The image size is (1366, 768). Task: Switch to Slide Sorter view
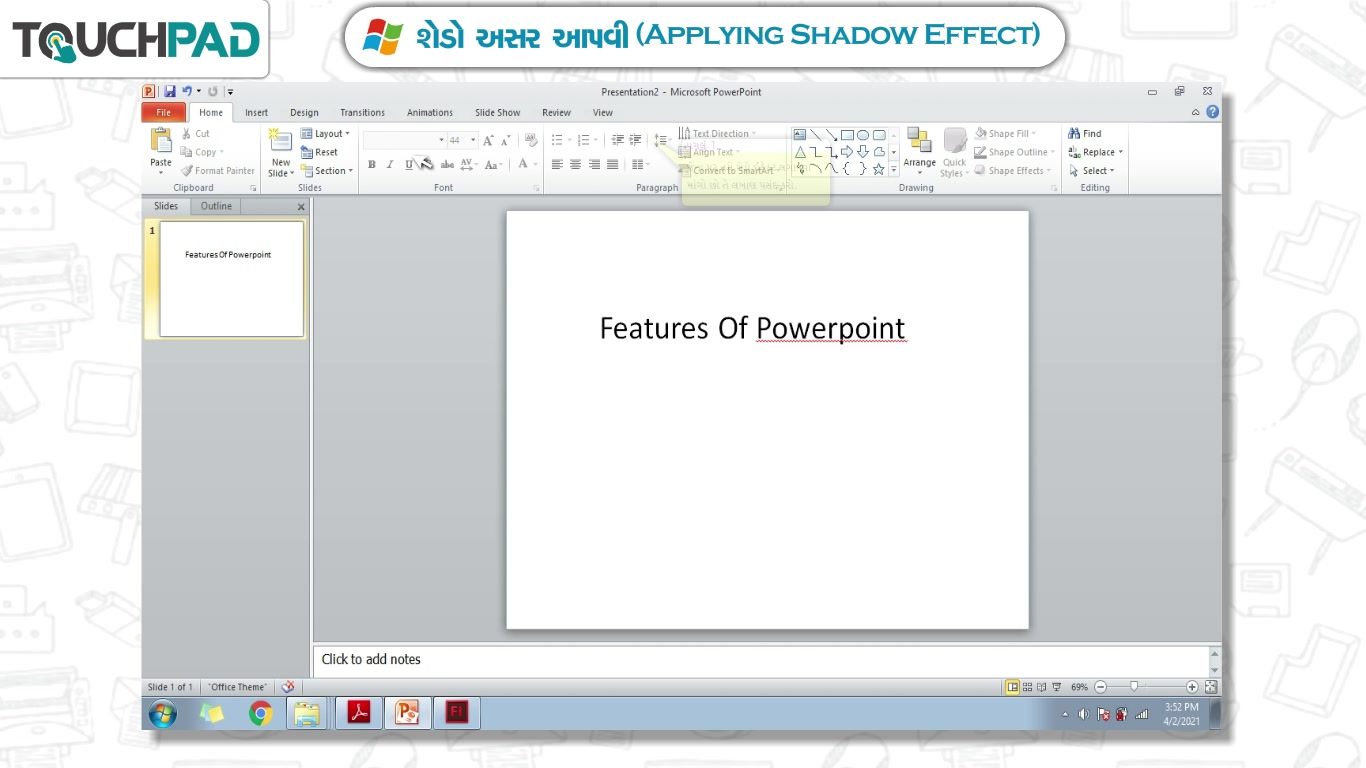[1027, 687]
